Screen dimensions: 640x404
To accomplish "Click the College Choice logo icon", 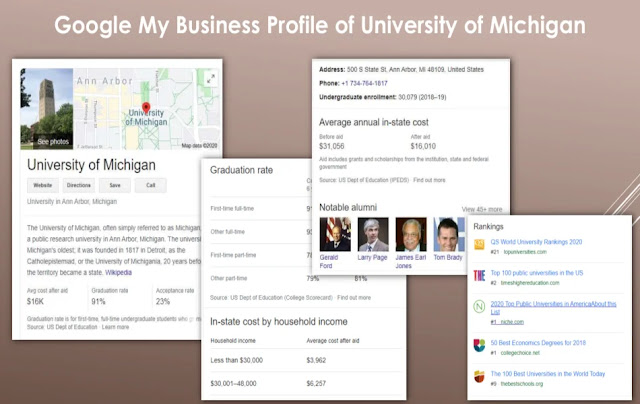I will 479,345.
